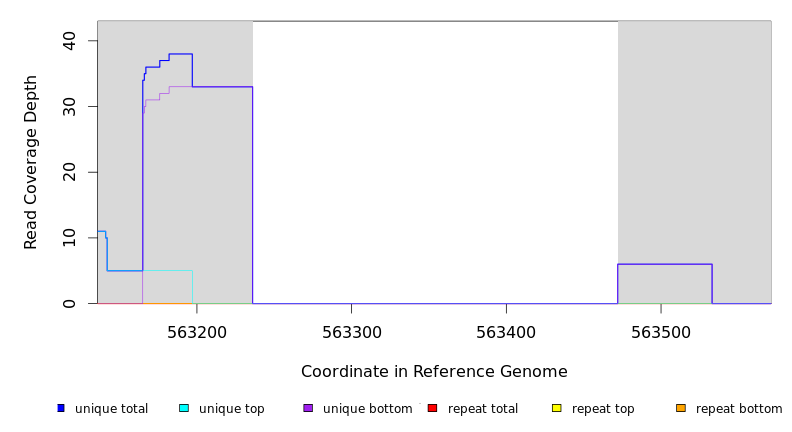This screenshot has height=432, width=792.
Task: Click the 40 y-axis tick label
Action: tap(69, 40)
